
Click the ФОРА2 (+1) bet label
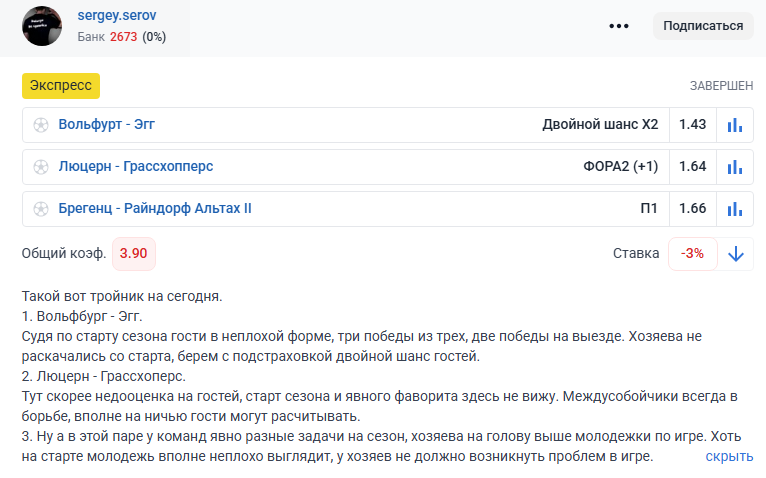pyautogui.click(x=620, y=167)
